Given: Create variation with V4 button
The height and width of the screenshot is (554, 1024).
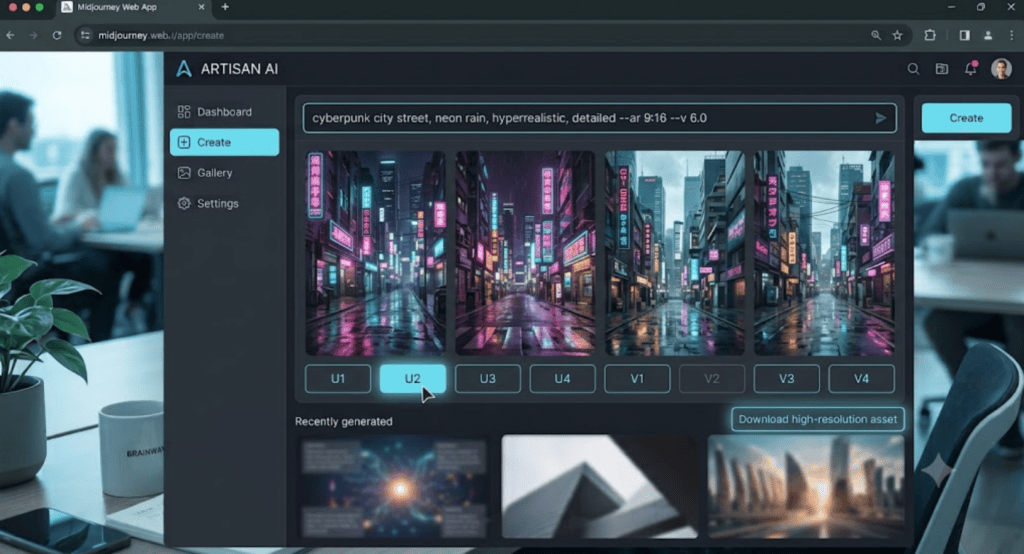Looking at the screenshot, I should click(861, 379).
